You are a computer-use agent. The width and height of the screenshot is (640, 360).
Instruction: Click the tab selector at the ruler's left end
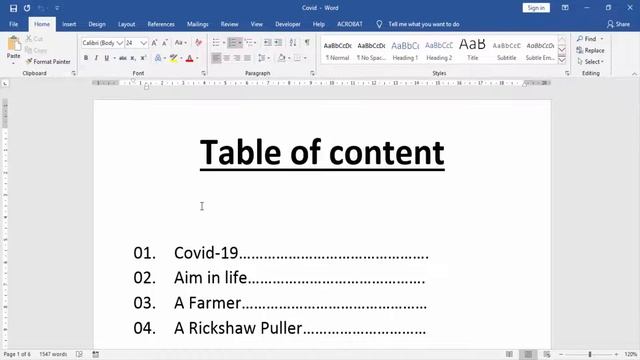tap(5, 83)
